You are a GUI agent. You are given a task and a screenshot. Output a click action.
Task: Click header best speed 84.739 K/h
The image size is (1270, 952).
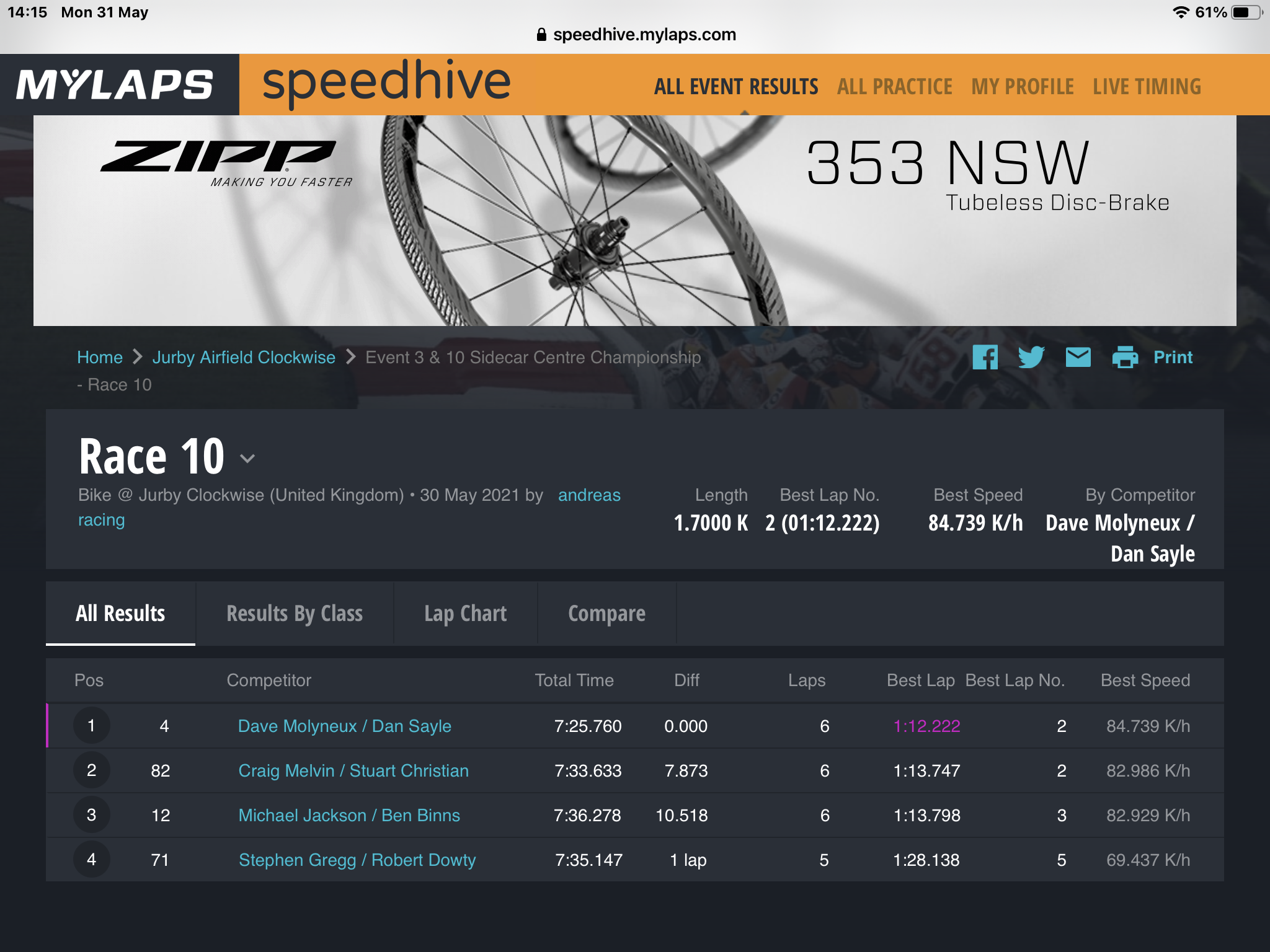[975, 523]
